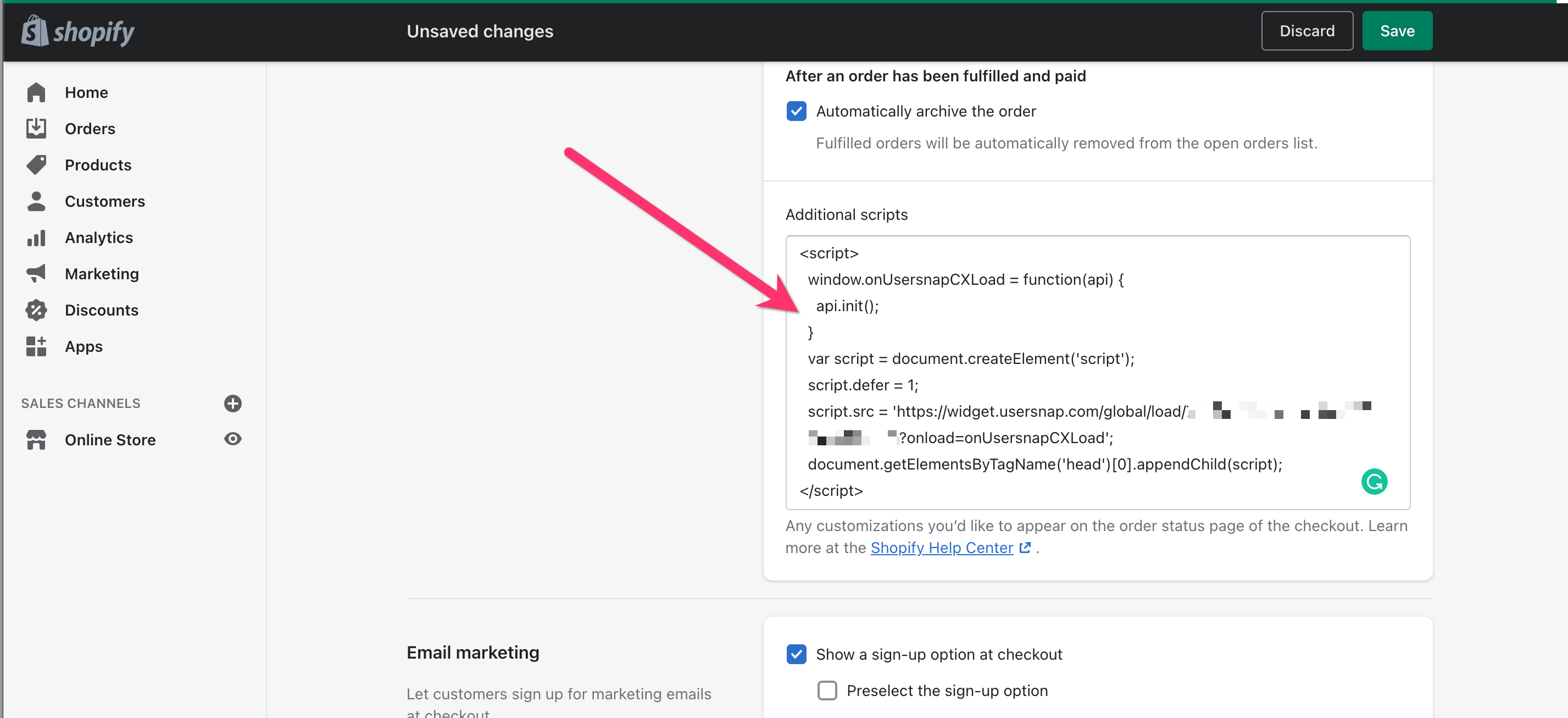The image size is (1568, 718).
Task: Open Online Store sales channel
Action: pyautogui.click(x=110, y=440)
